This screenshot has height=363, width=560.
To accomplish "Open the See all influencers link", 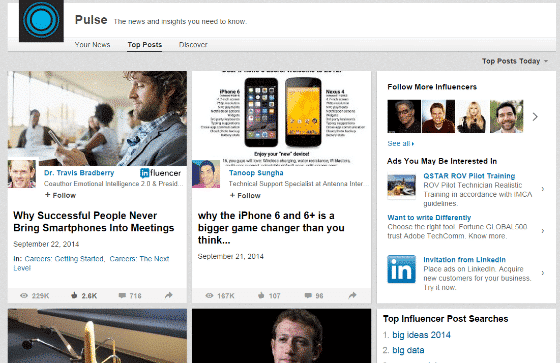I will pos(401,144).
